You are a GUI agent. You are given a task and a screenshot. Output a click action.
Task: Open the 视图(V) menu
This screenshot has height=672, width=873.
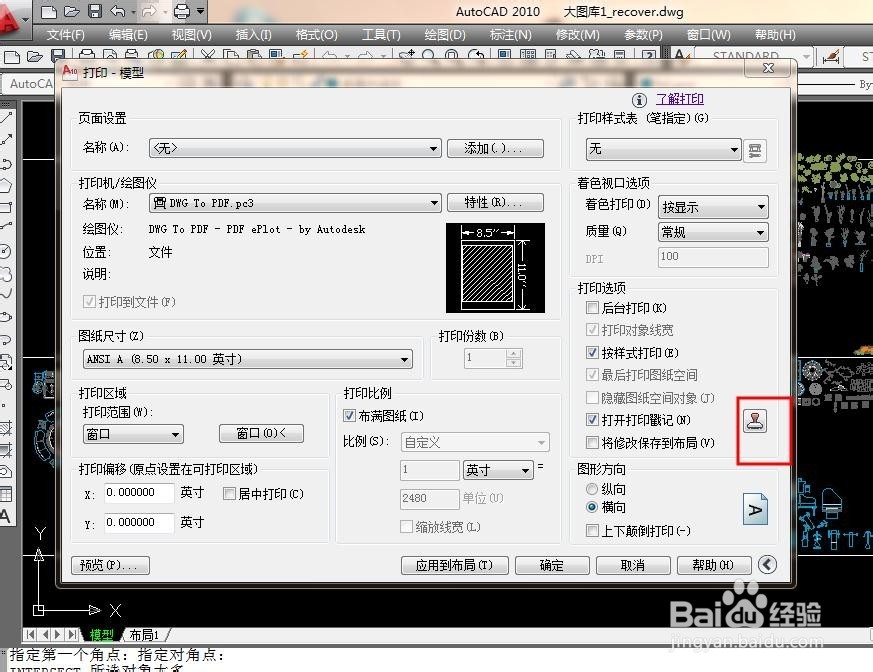tap(191, 35)
